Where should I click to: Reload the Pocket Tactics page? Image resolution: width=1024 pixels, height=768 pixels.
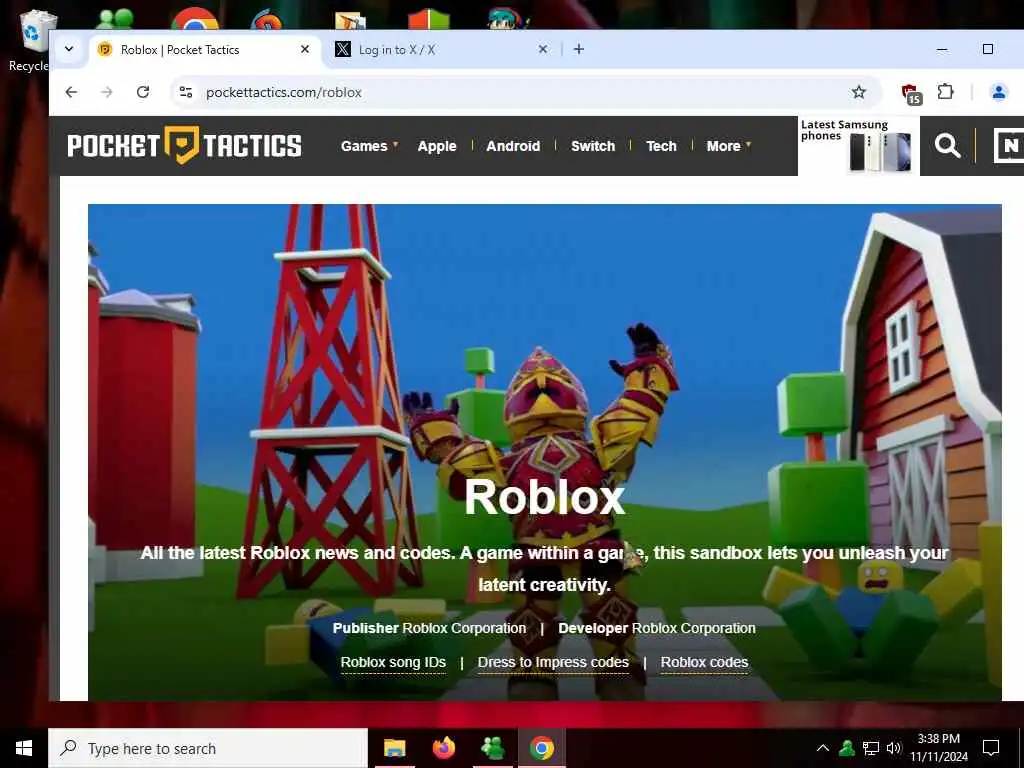143,92
